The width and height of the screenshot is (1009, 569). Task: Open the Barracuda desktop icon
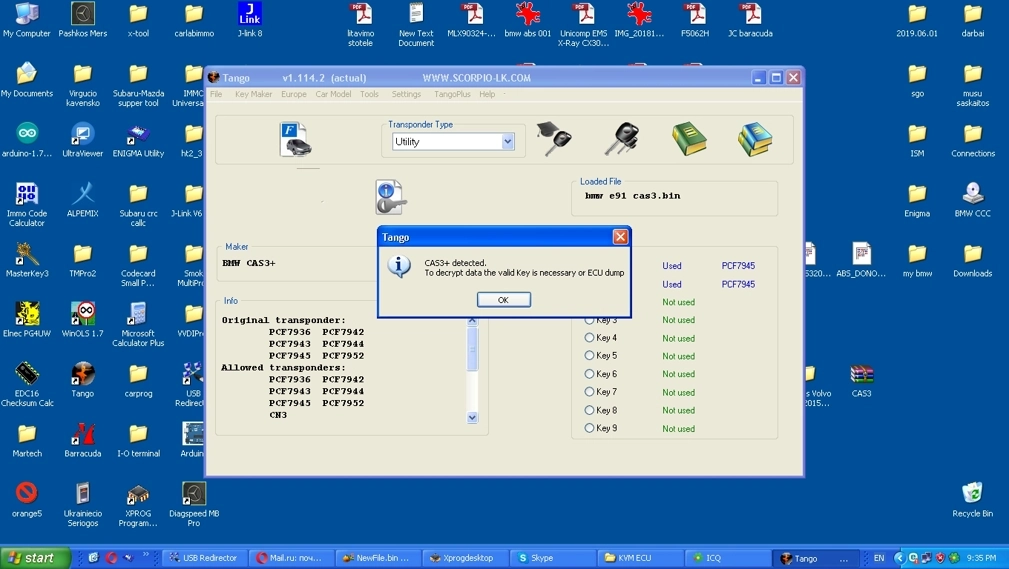point(82,440)
